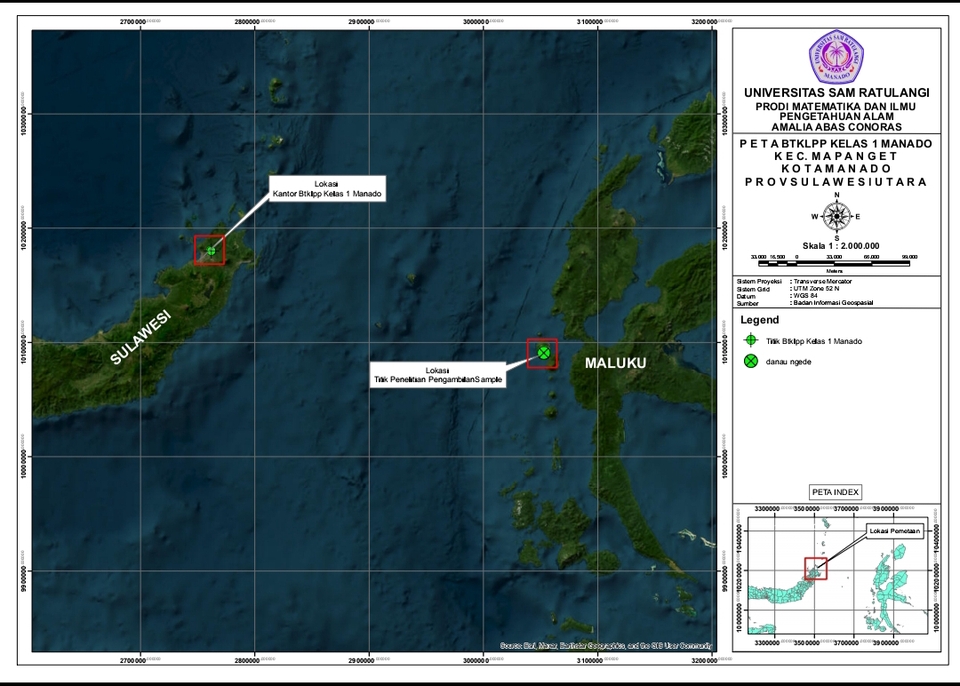Click the PETA INDEX label box
960x686 pixels.
(x=836, y=492)
